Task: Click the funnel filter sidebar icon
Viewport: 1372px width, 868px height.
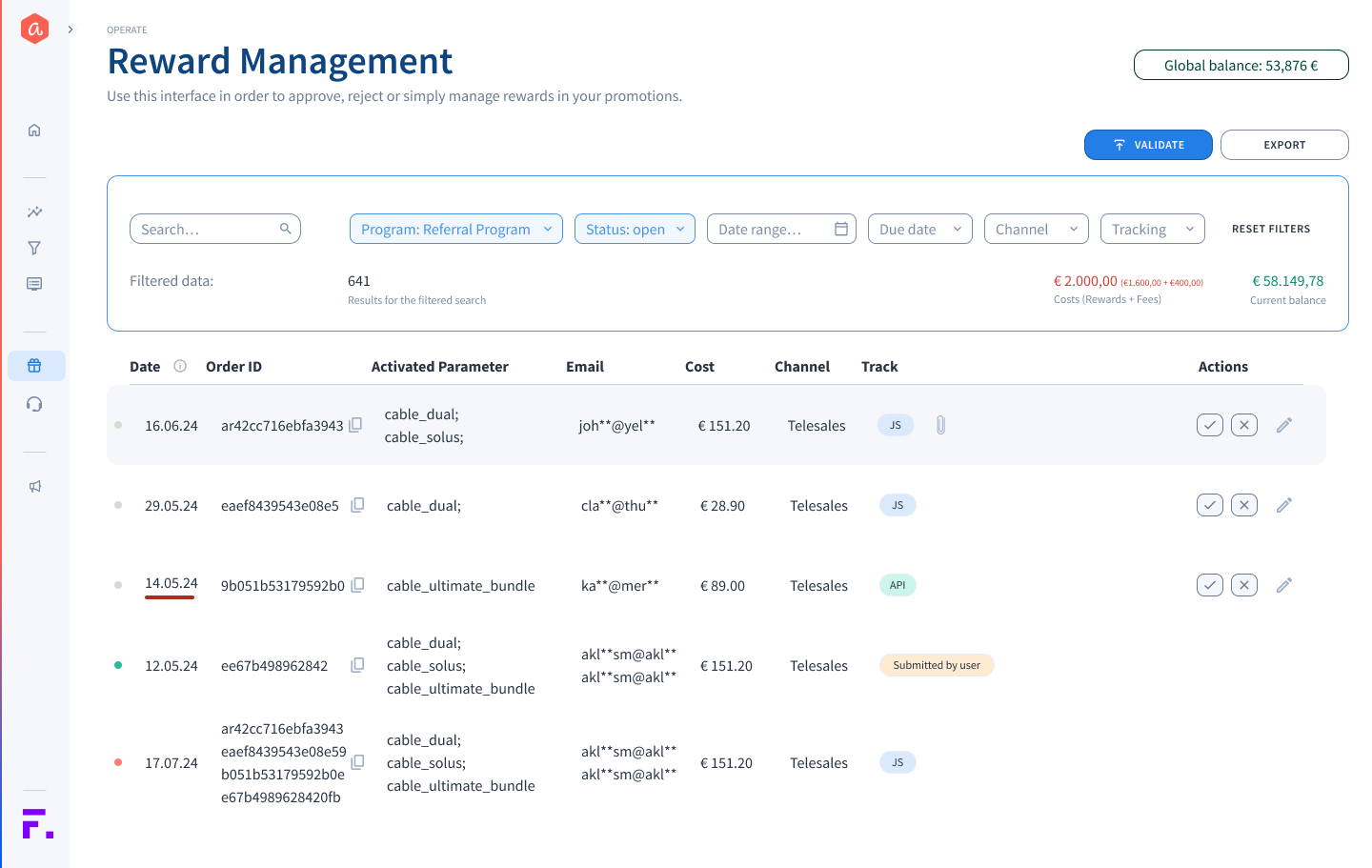Action: click(x=34, y=248)
